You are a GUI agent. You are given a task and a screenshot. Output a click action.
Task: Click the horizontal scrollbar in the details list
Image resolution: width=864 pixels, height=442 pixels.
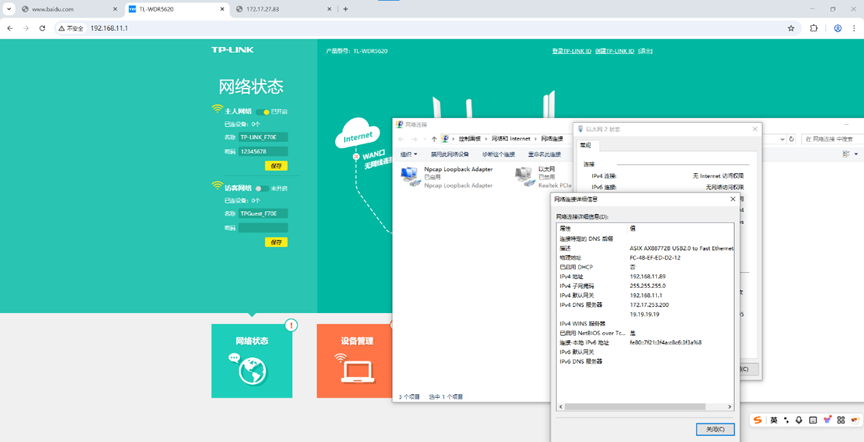pos(635,407)
